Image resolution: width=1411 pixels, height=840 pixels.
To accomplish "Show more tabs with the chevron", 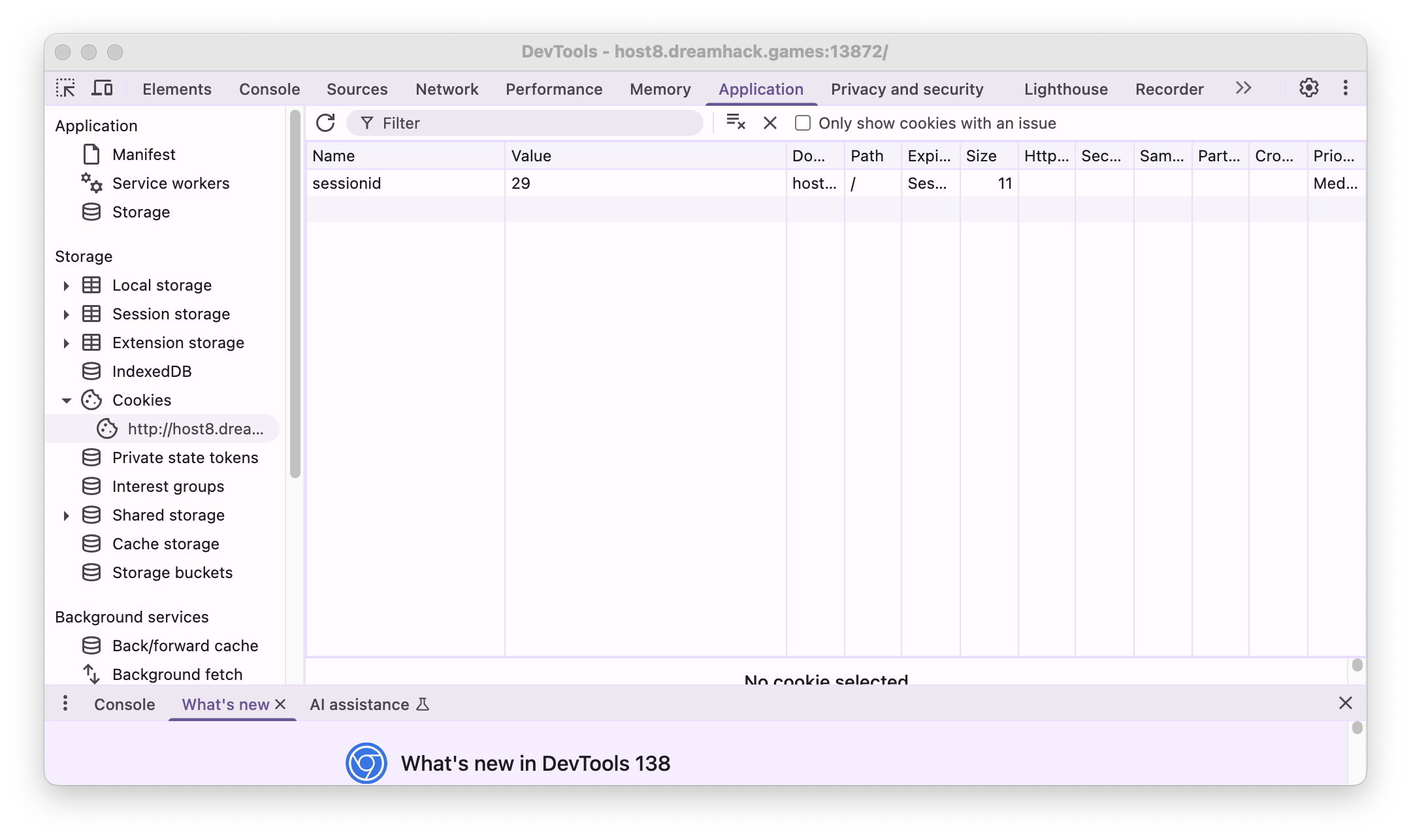I will pyautogui.click(x=1243, y=88).
